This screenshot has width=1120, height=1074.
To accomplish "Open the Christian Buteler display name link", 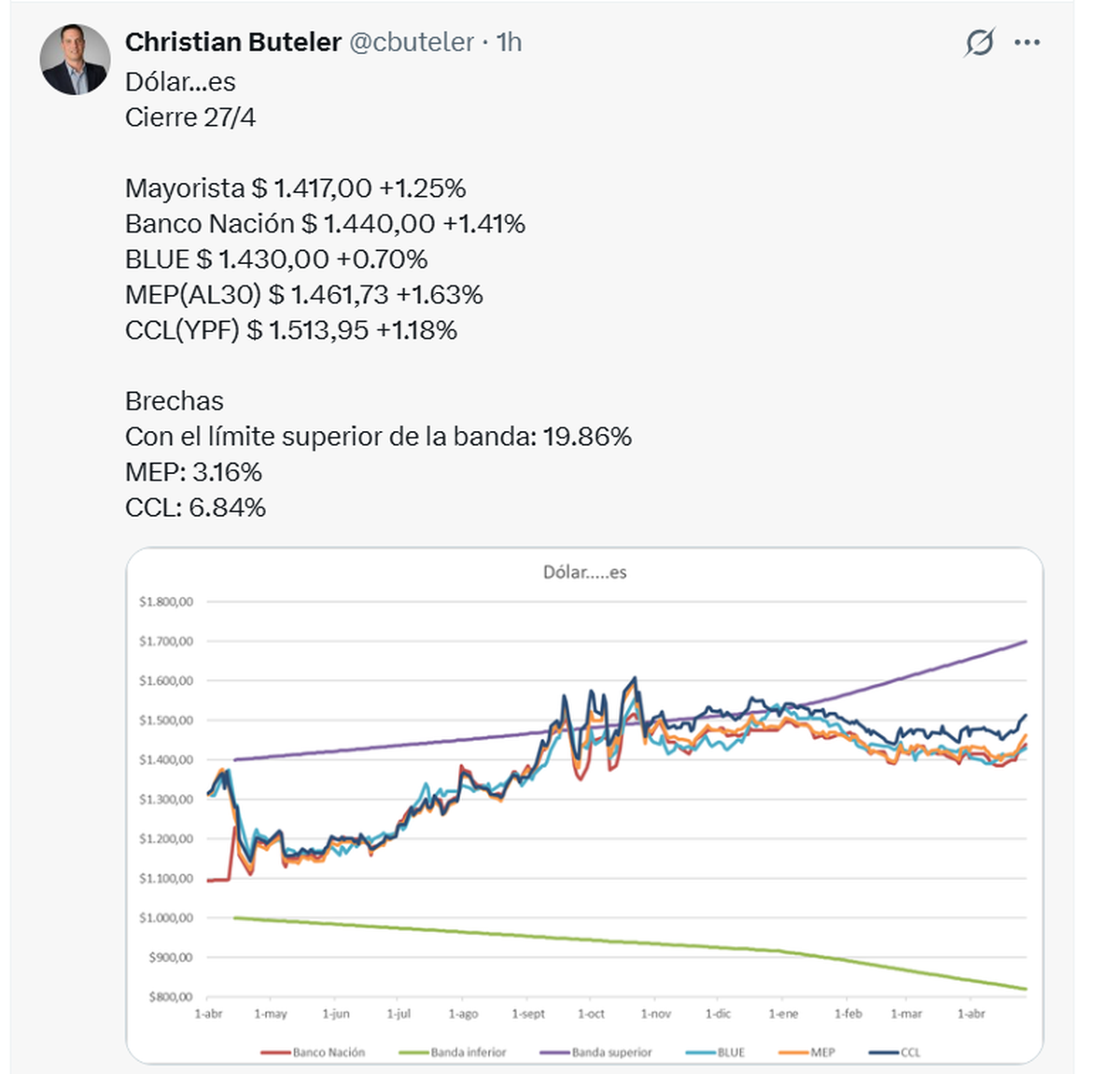I will pyautogui.click(x=233, y=42).
